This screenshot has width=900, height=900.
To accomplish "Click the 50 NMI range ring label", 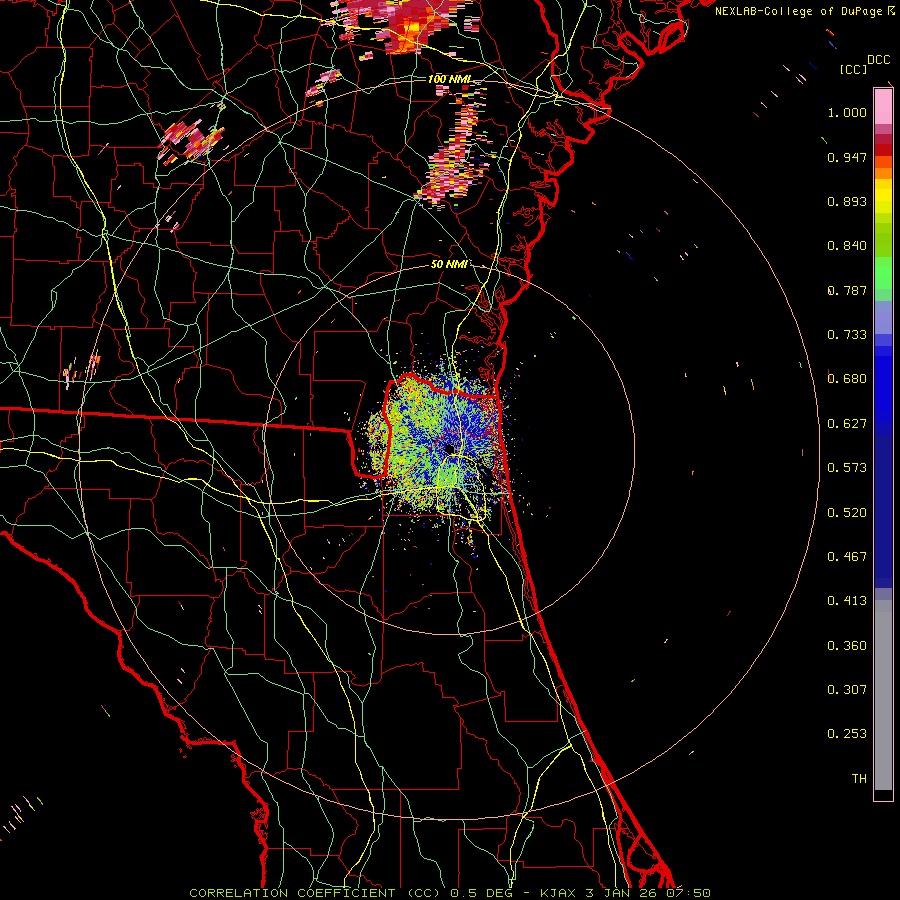I will (x=449, y=264).
